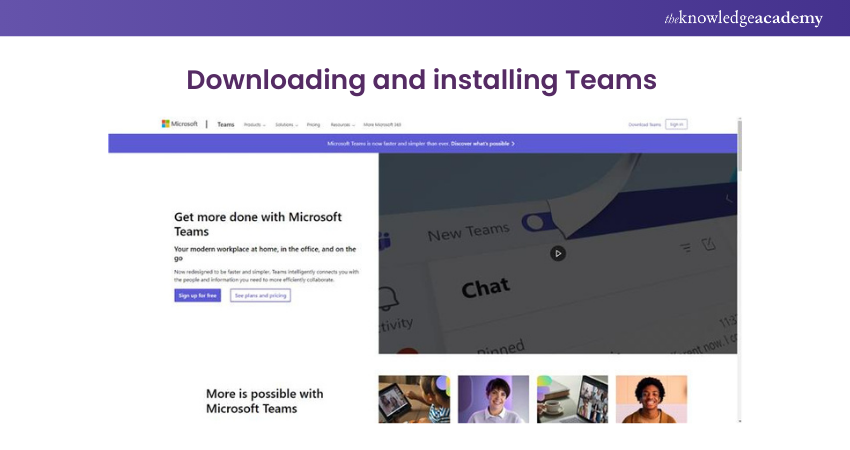Click the Teams logo icon beside New Teams

click(385, 242)
